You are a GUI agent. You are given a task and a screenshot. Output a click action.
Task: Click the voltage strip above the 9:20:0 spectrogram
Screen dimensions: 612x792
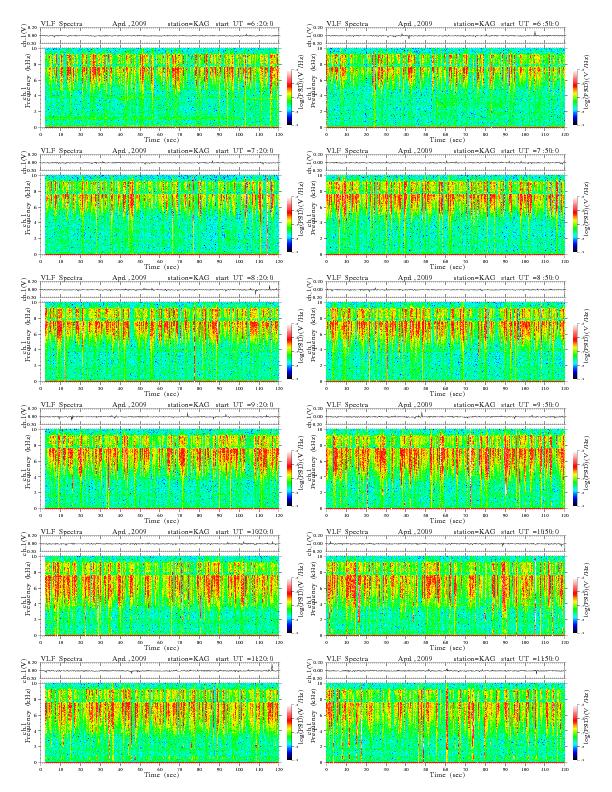pos(160,417)
